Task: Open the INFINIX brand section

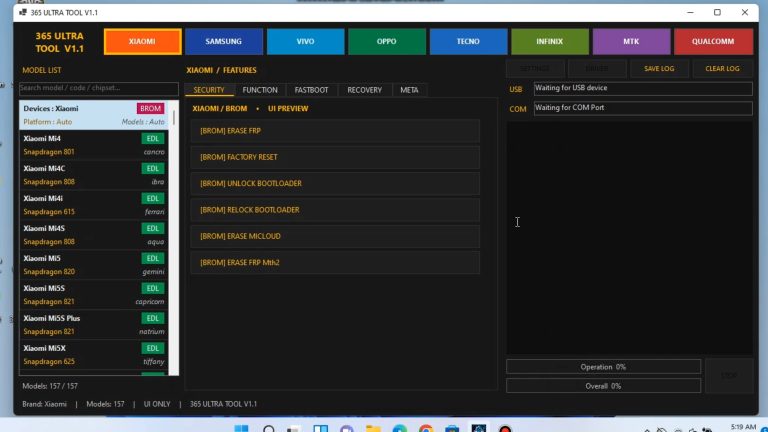Action: click(x=550, y=42)
